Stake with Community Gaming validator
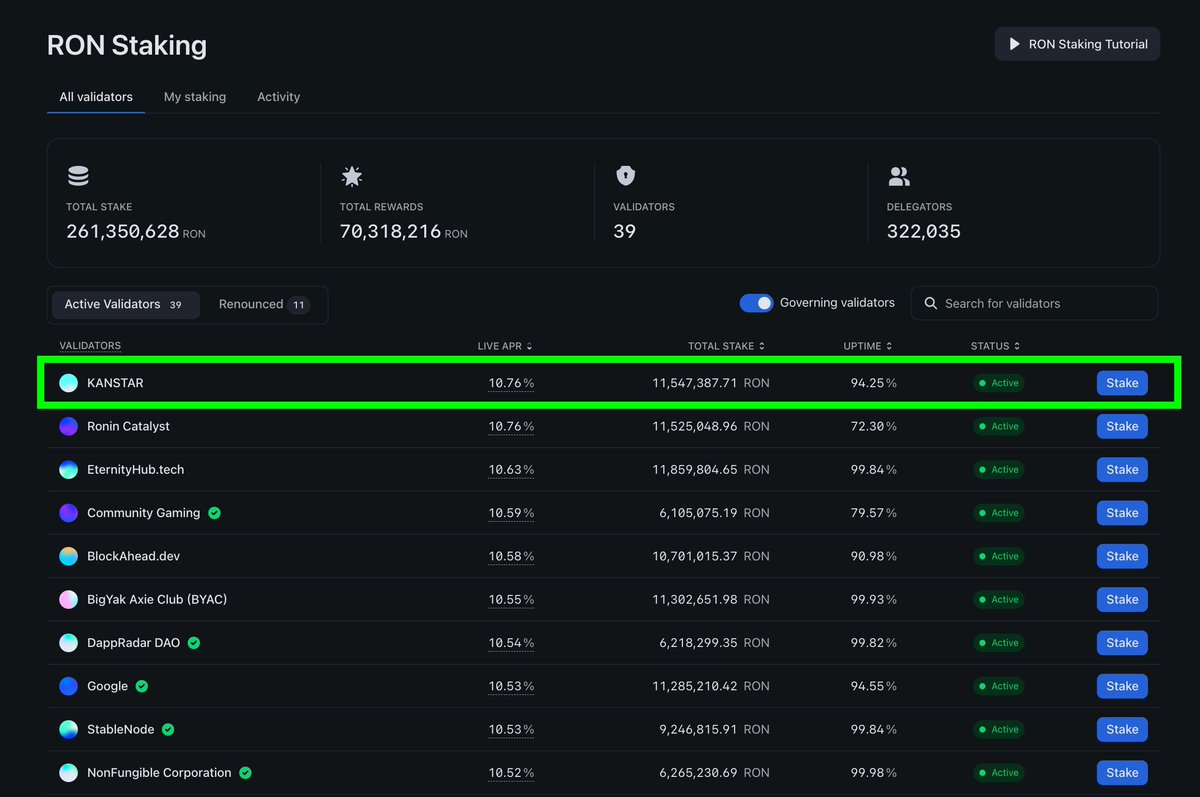 (x=1122, y=513)
